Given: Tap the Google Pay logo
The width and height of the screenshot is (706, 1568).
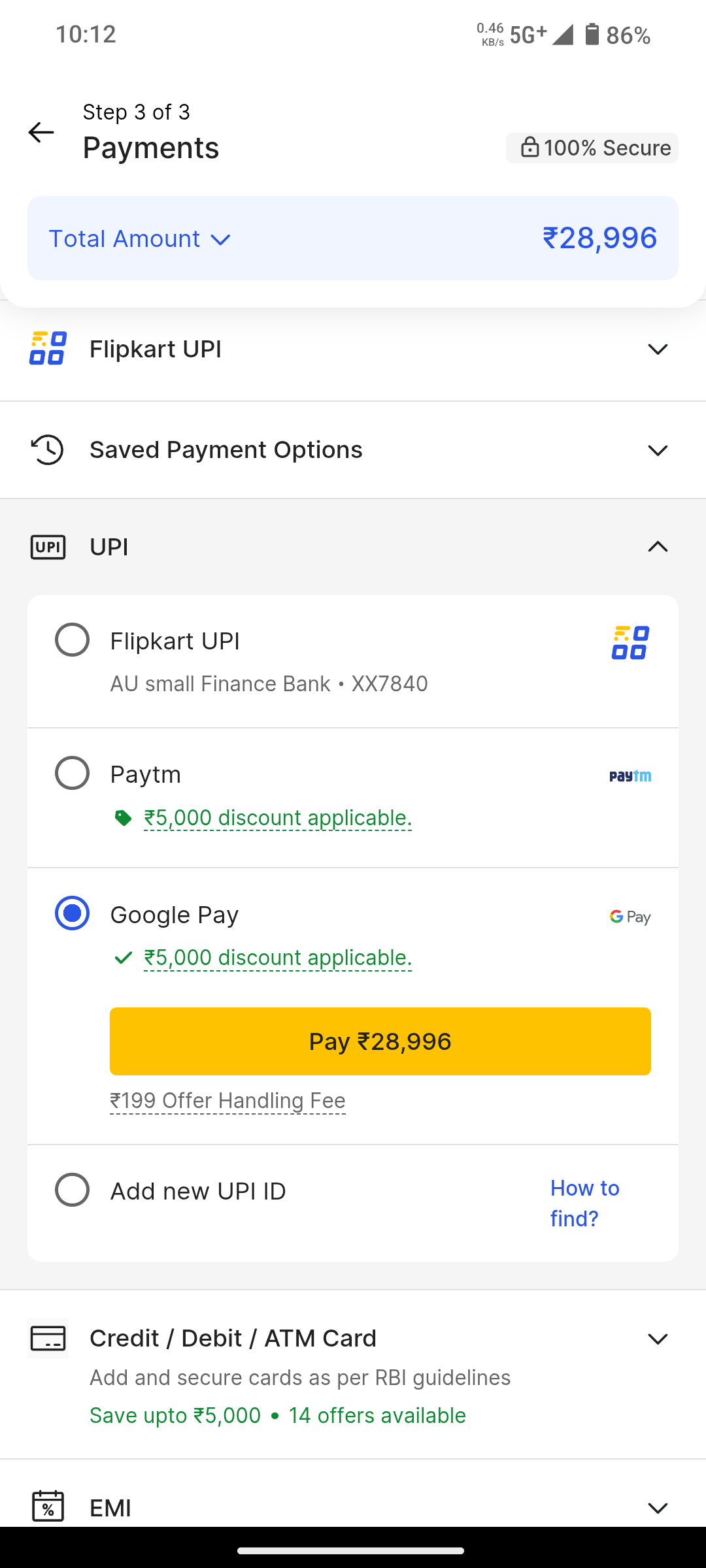Looking at the screenshot, I should [x=630, y=917].
